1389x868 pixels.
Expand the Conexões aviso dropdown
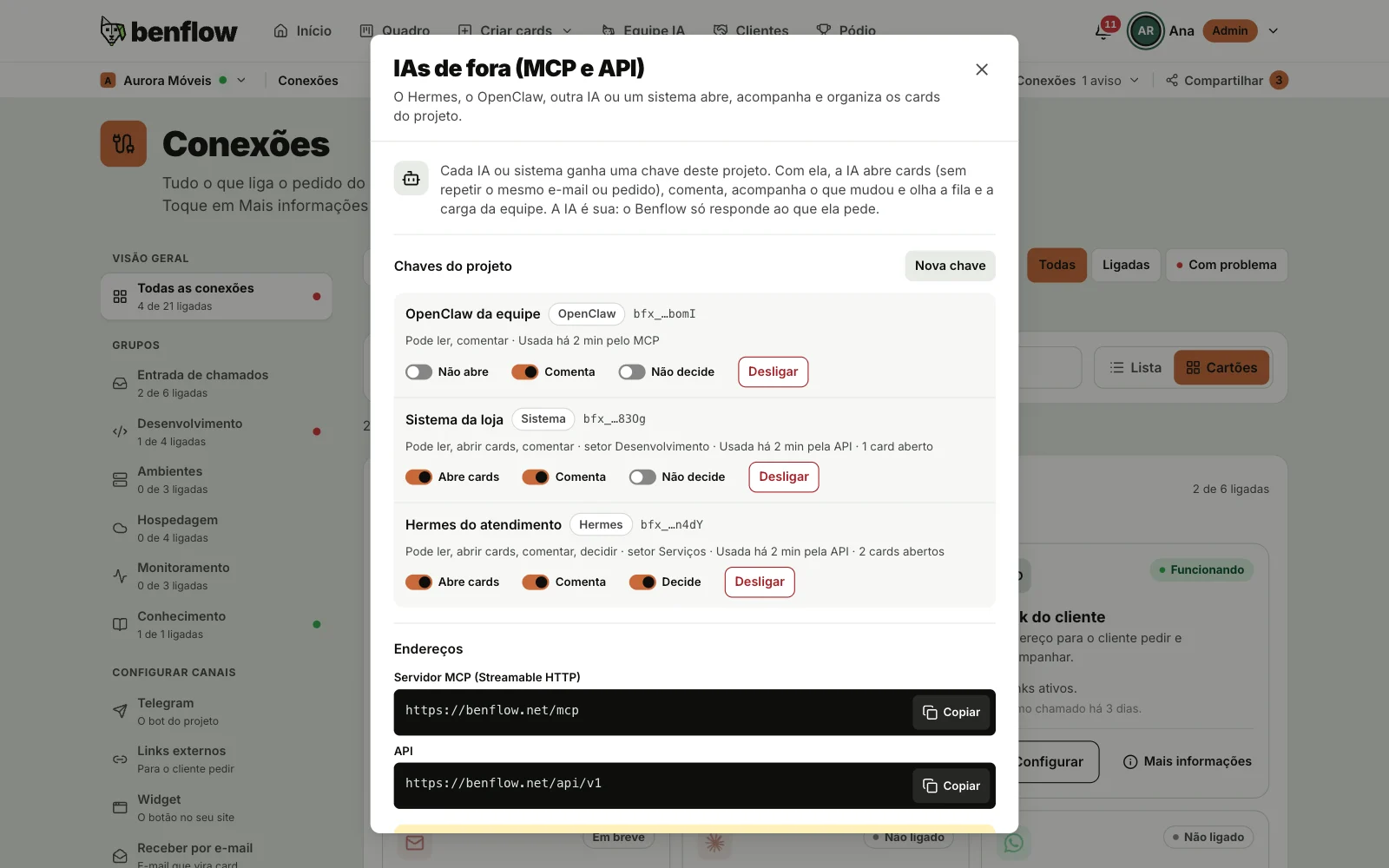tap(1134, 80)
